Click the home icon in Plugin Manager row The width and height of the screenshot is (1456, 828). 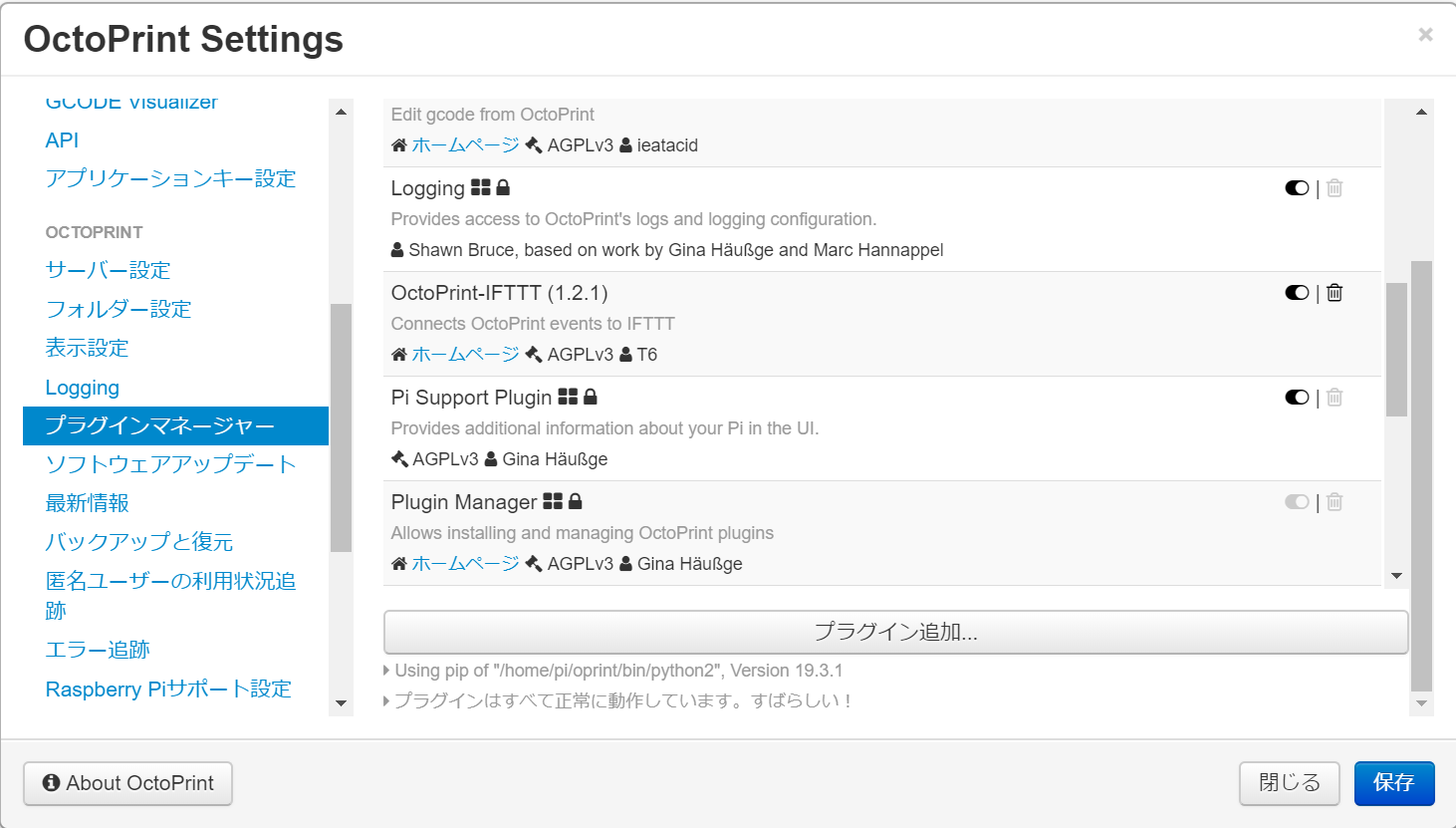399,564
